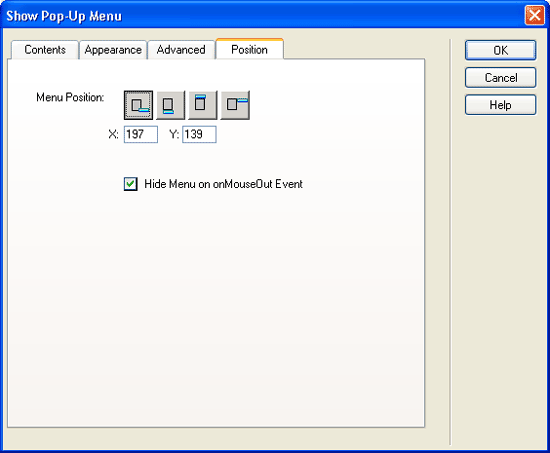Toggle the Hide Menu on onMouseOut checkbox
550x453 pixels.
click(130, 184)
